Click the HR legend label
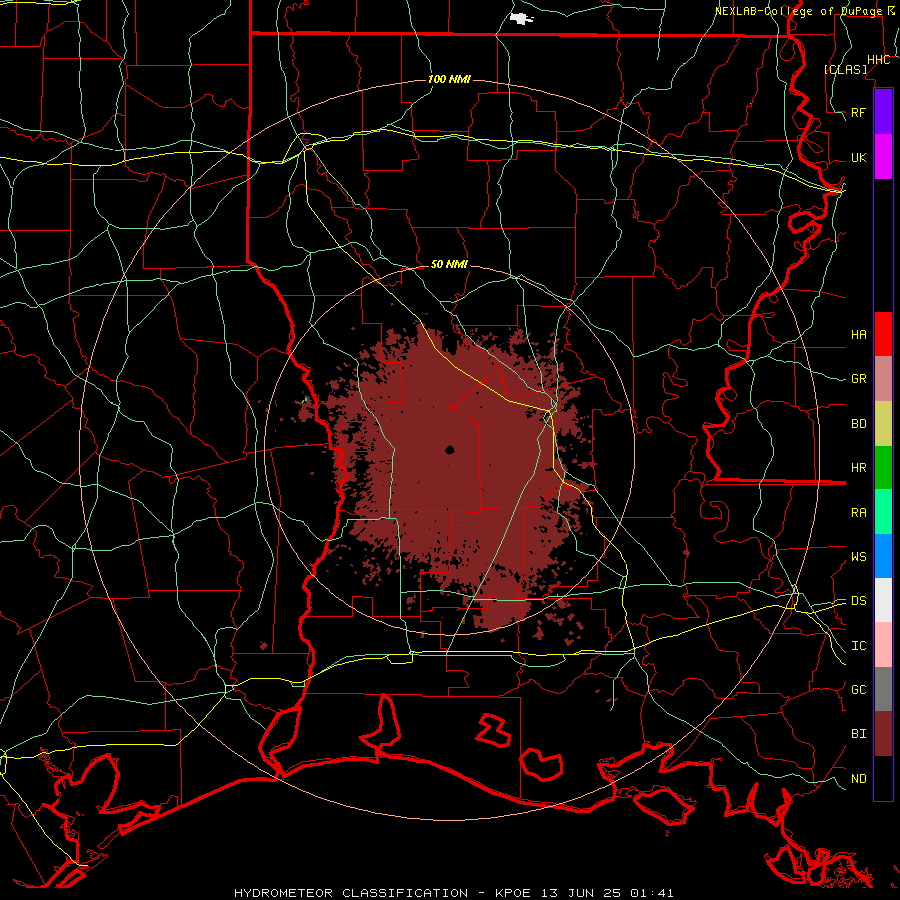Viewport: 900px width, 900px height. click(859, 468)
